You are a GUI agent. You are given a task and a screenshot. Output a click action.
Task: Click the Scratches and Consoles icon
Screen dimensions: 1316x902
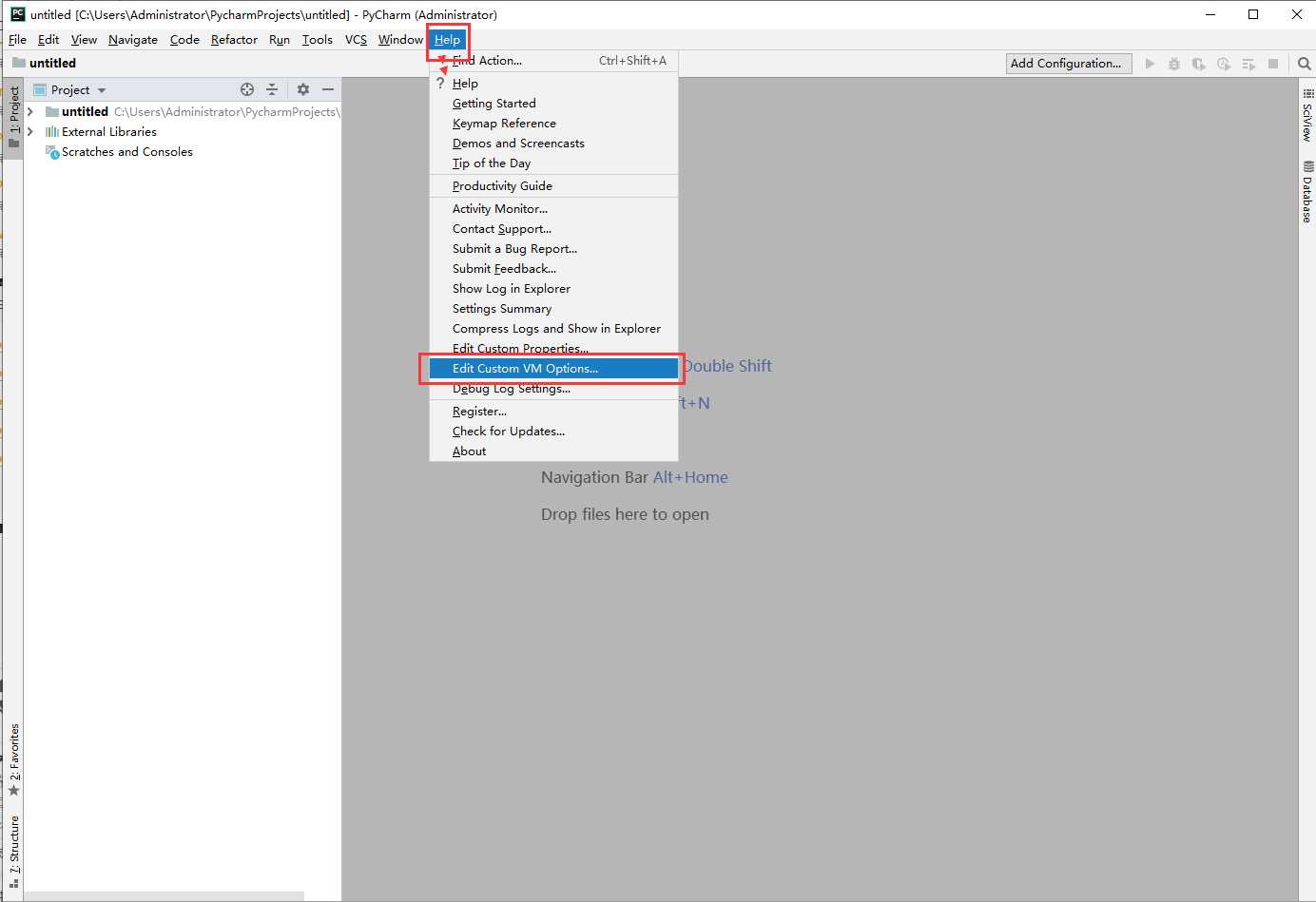coord(52,152)
